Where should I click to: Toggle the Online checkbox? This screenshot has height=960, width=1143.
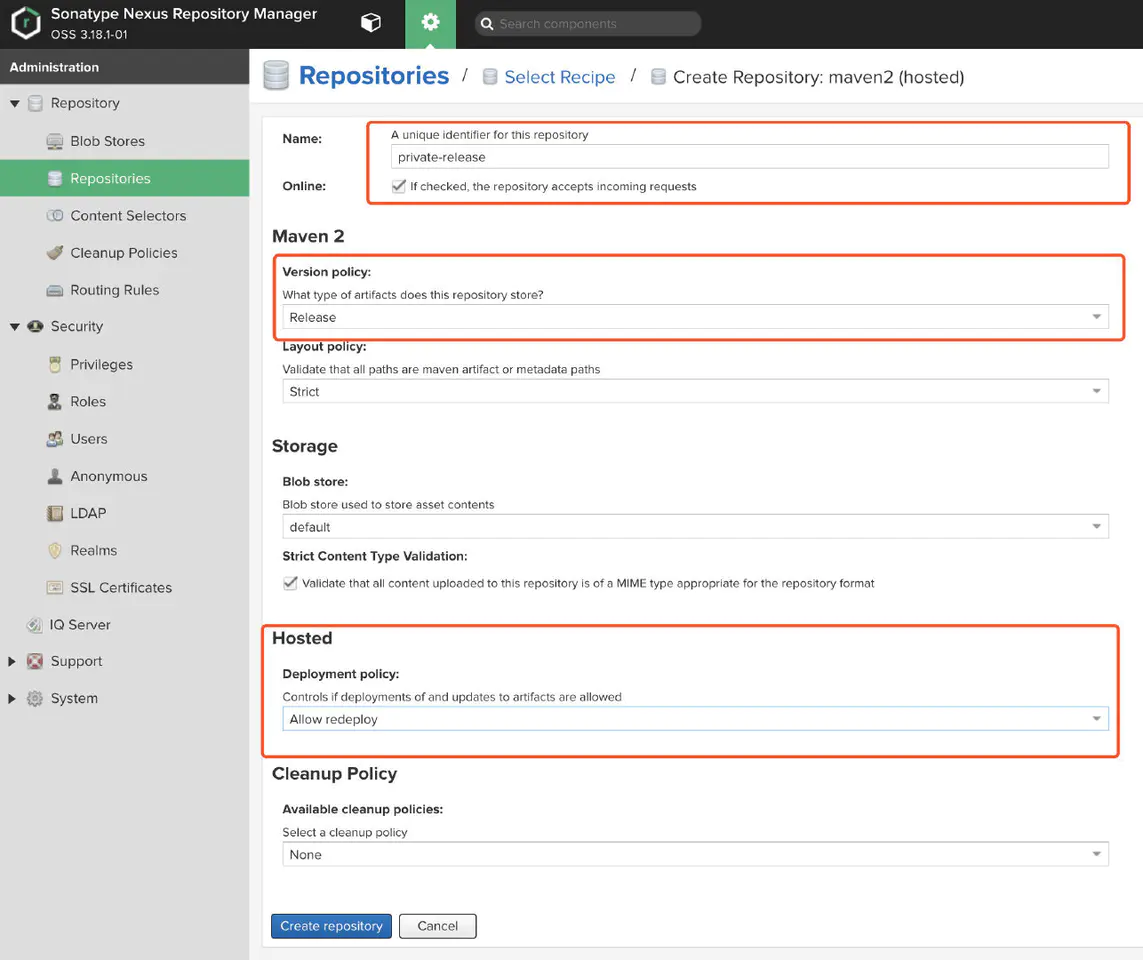(399, 186)
